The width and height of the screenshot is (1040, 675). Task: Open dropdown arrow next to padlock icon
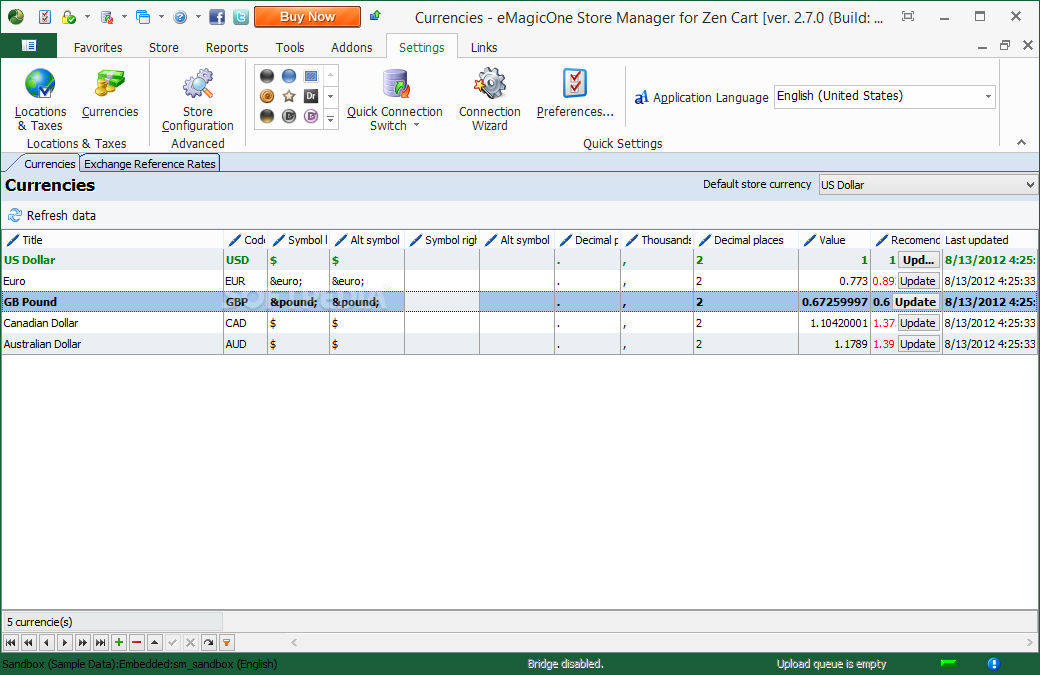pyautogui.click(x=87, y=17)
